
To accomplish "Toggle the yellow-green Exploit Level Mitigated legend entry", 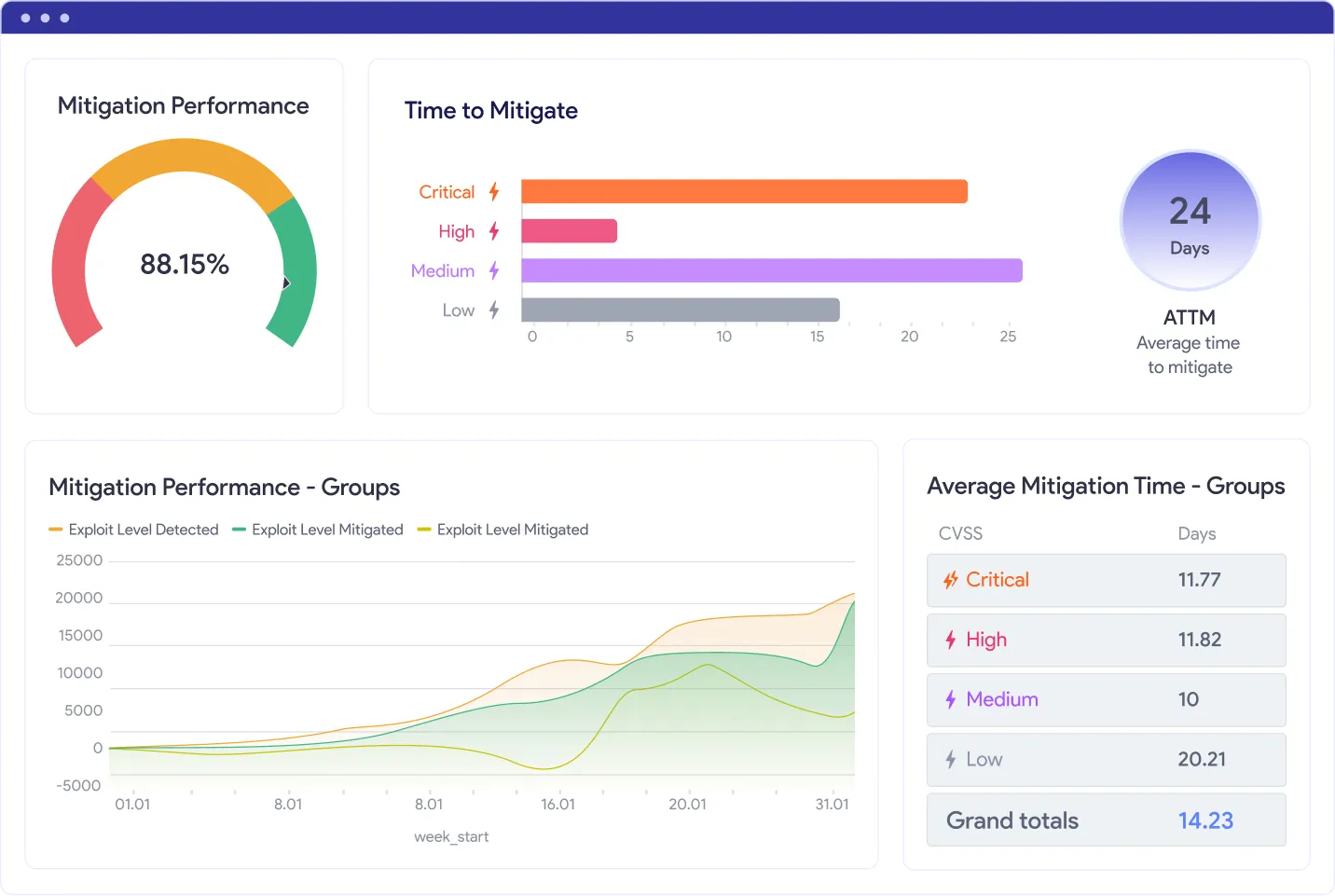I will 503,530.
